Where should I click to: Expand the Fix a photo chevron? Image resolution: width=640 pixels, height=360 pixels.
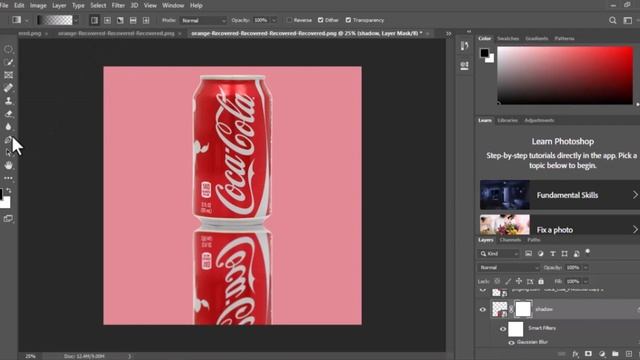pos(635,229)
